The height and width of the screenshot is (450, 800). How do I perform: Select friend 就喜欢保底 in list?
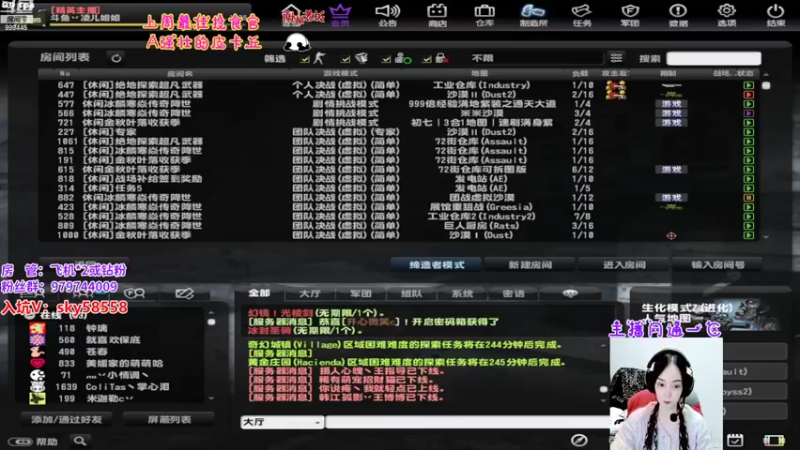point(112,340)
